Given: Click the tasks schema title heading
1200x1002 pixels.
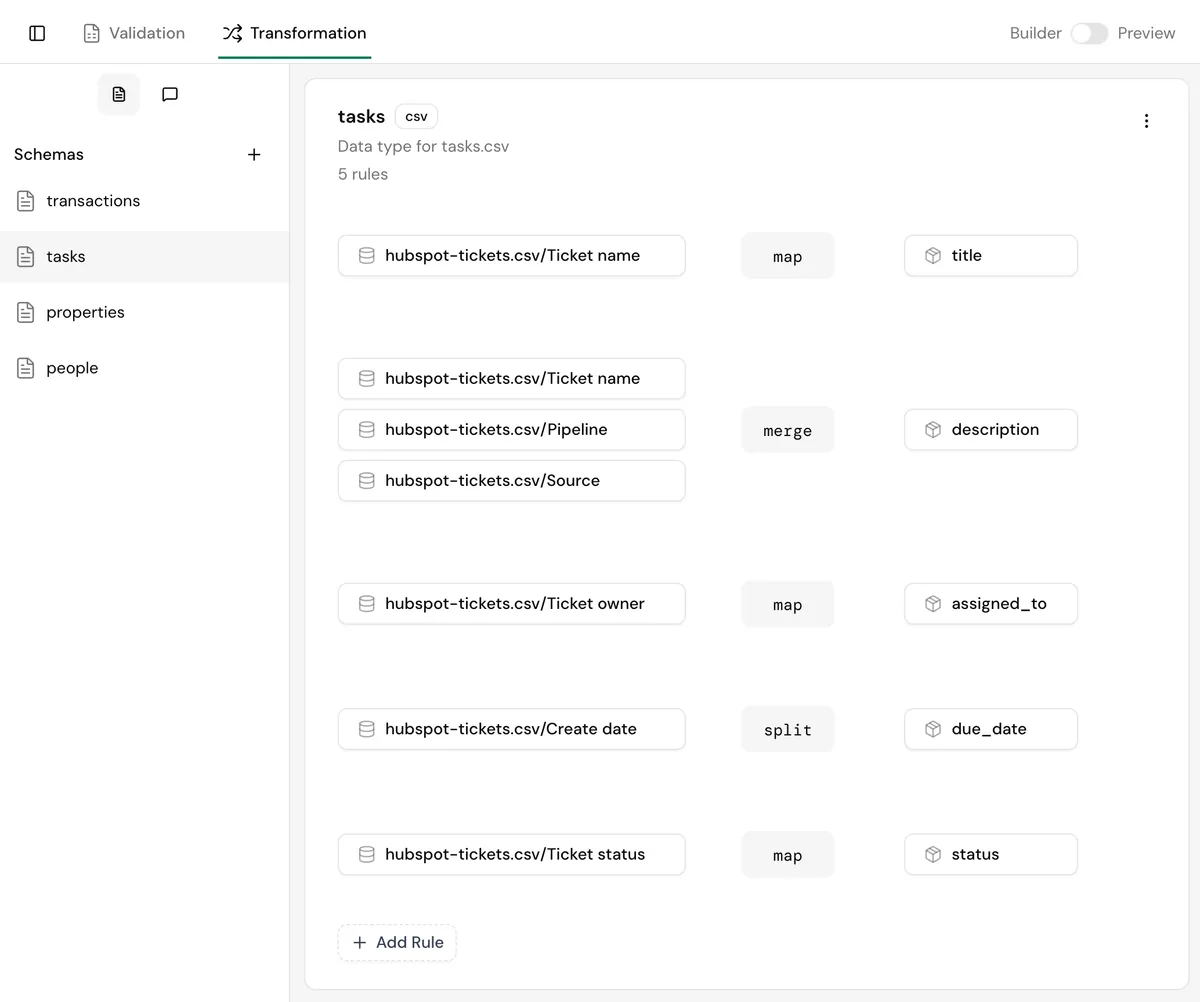Looking at the screenshot, I should (361, 116).
